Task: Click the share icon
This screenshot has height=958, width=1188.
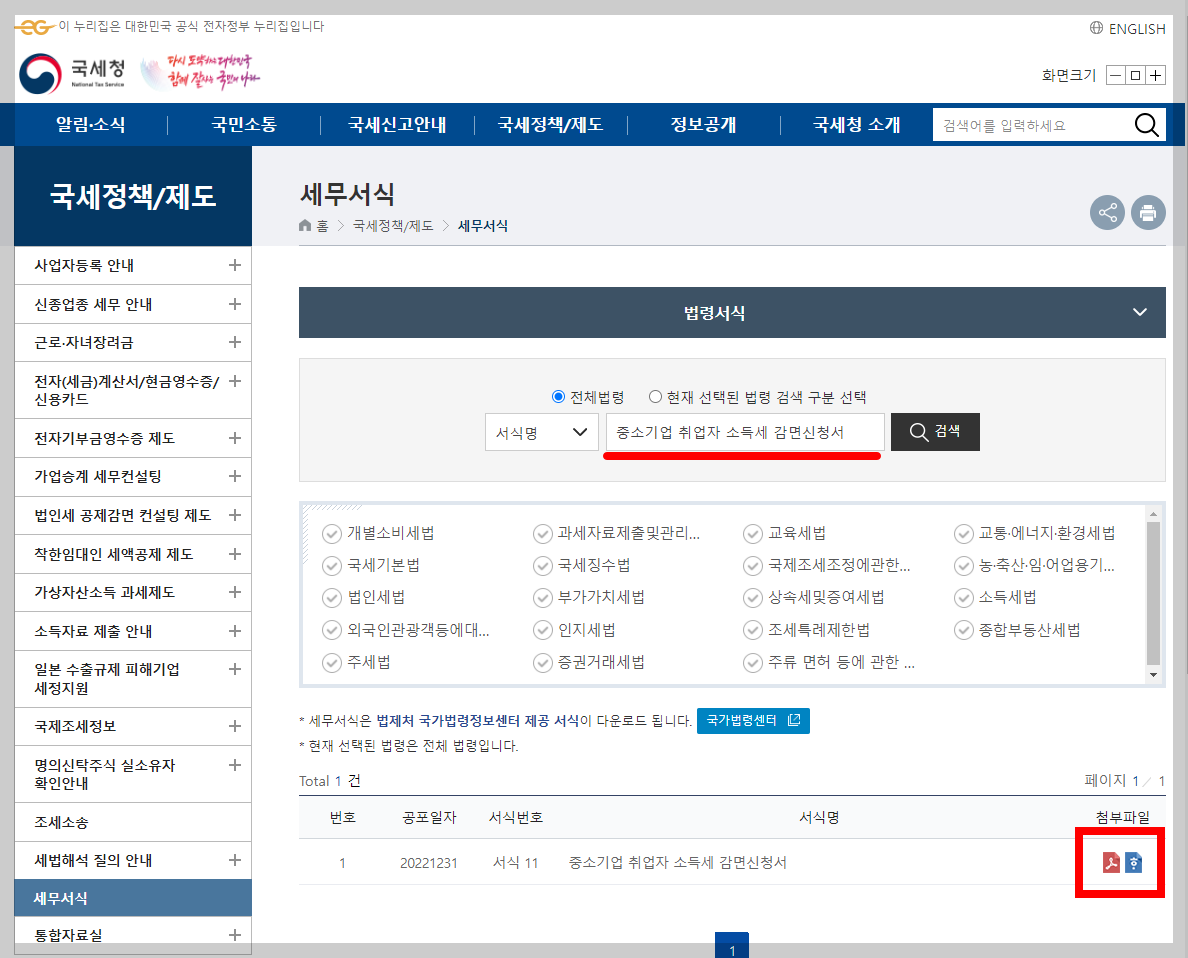Action: point(1107,212)
